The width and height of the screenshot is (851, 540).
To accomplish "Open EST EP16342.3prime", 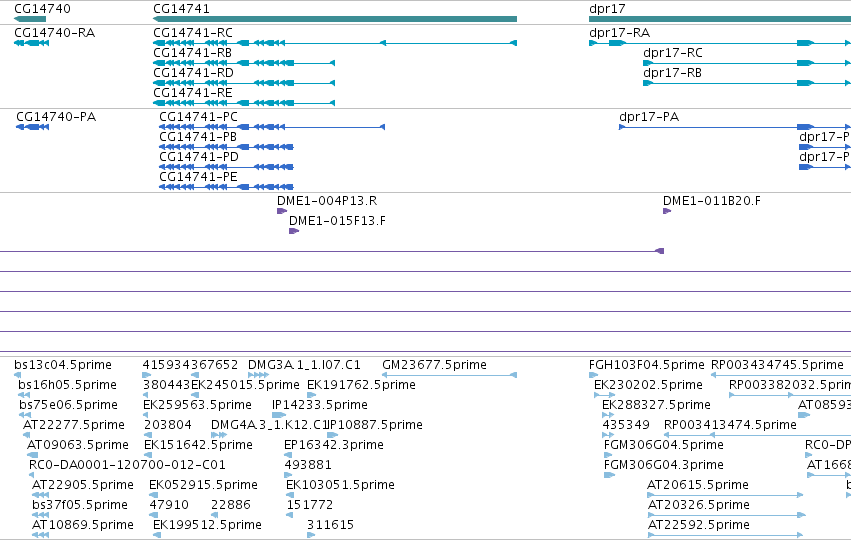I will 333,445.
